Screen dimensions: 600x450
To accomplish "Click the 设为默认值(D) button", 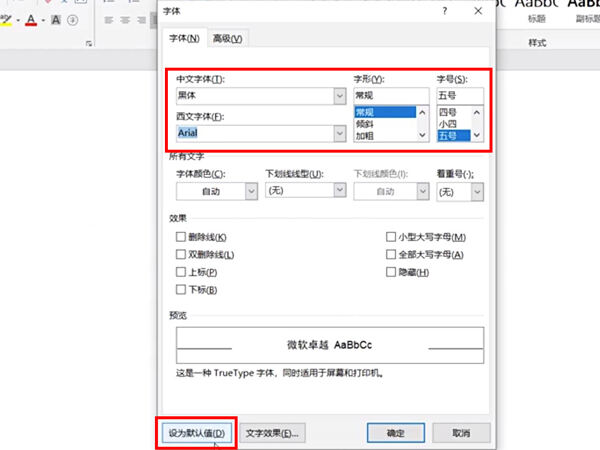I will point(197,433).
